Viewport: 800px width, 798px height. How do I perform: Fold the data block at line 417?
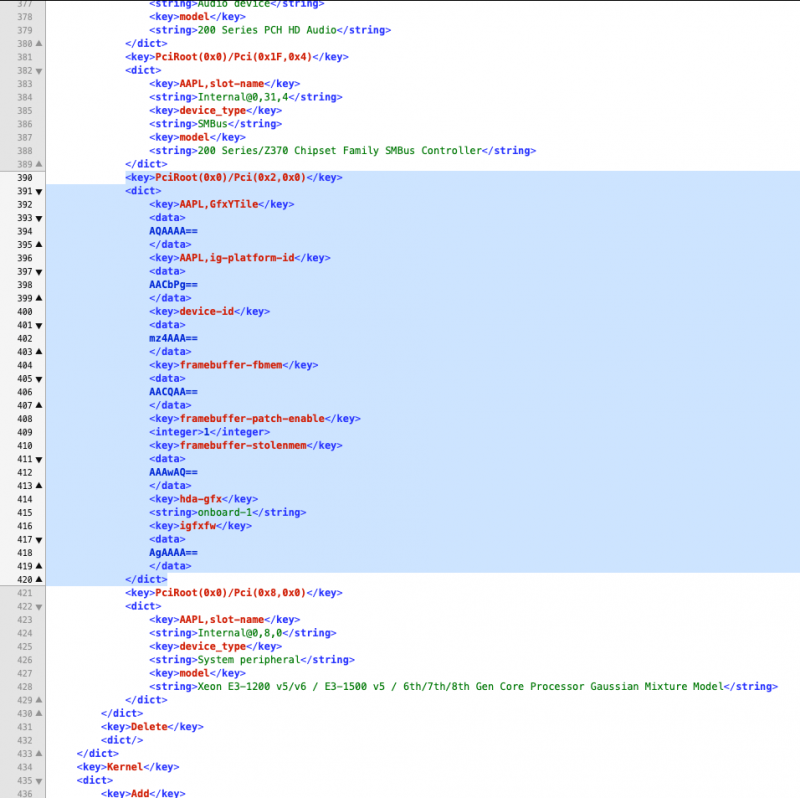pos(39,540)
